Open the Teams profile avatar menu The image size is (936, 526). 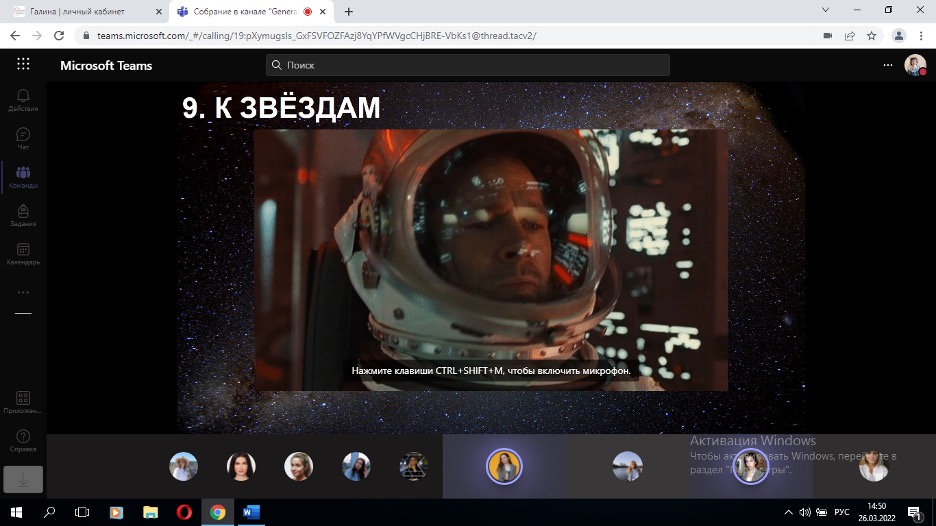pos(915,65)
